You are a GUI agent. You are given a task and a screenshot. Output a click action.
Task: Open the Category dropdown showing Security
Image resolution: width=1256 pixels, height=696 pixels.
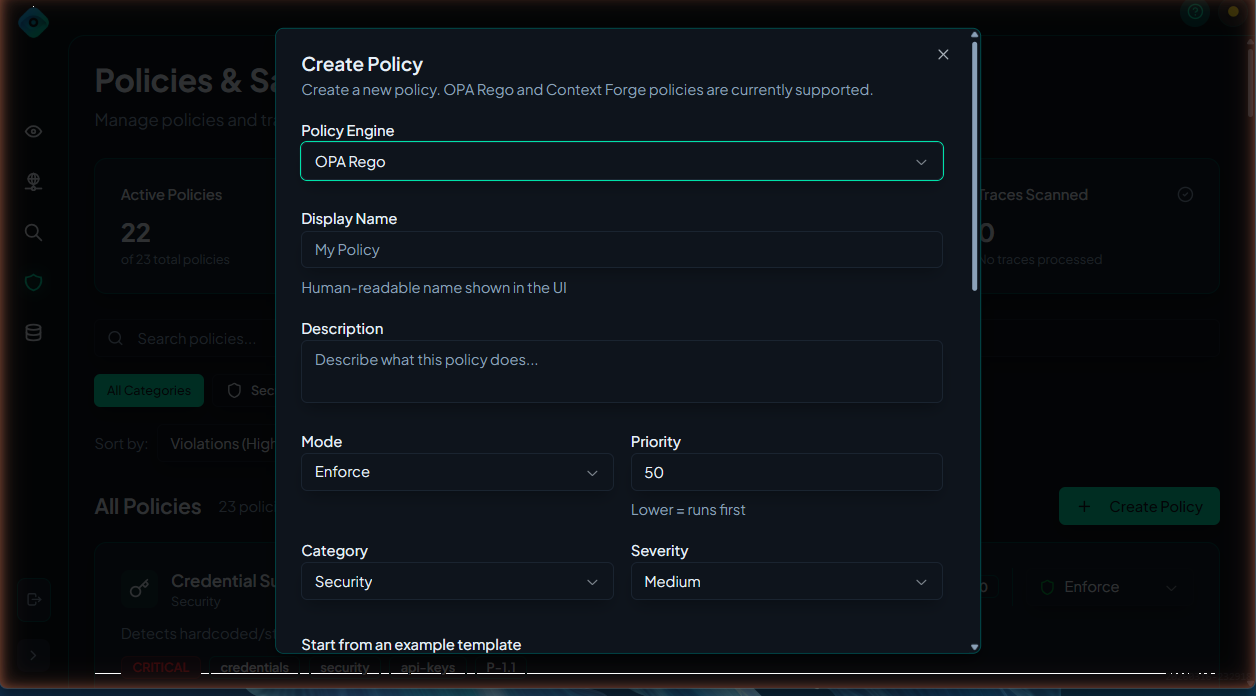(457, 582)
